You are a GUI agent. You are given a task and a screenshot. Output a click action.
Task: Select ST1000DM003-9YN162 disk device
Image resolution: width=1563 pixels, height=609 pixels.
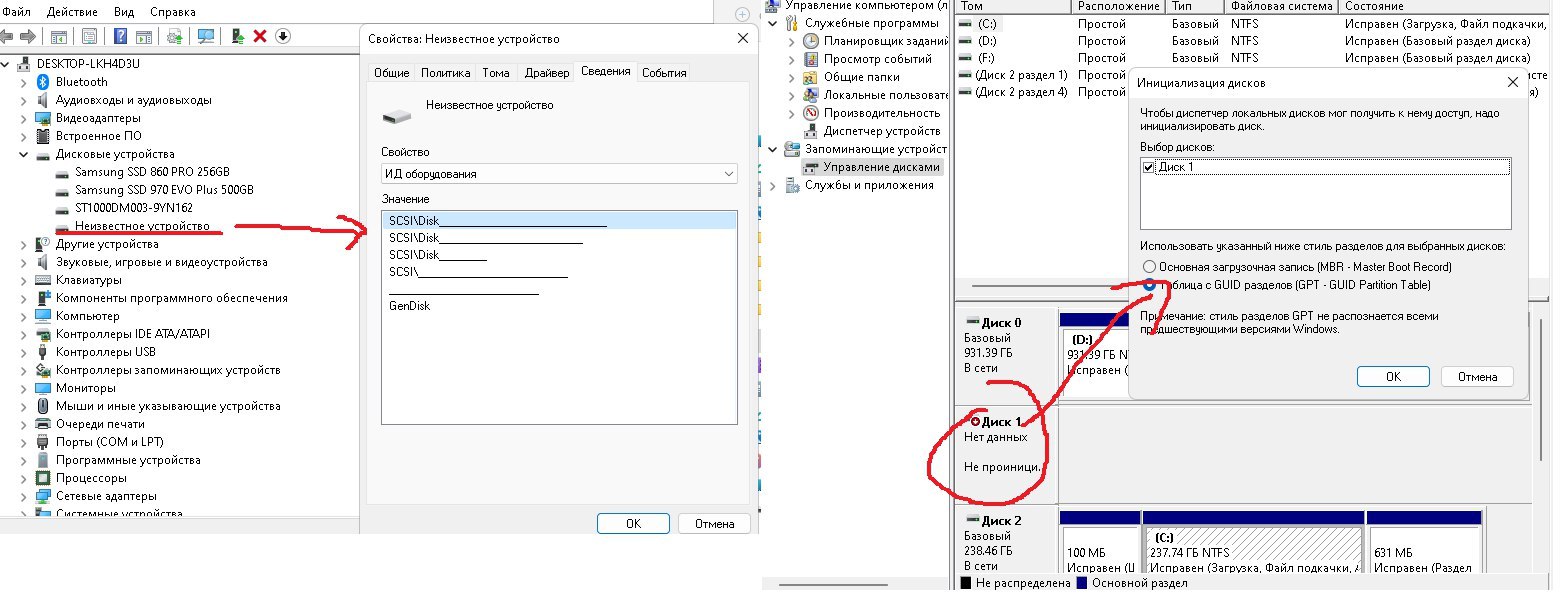tap(133, 208)
